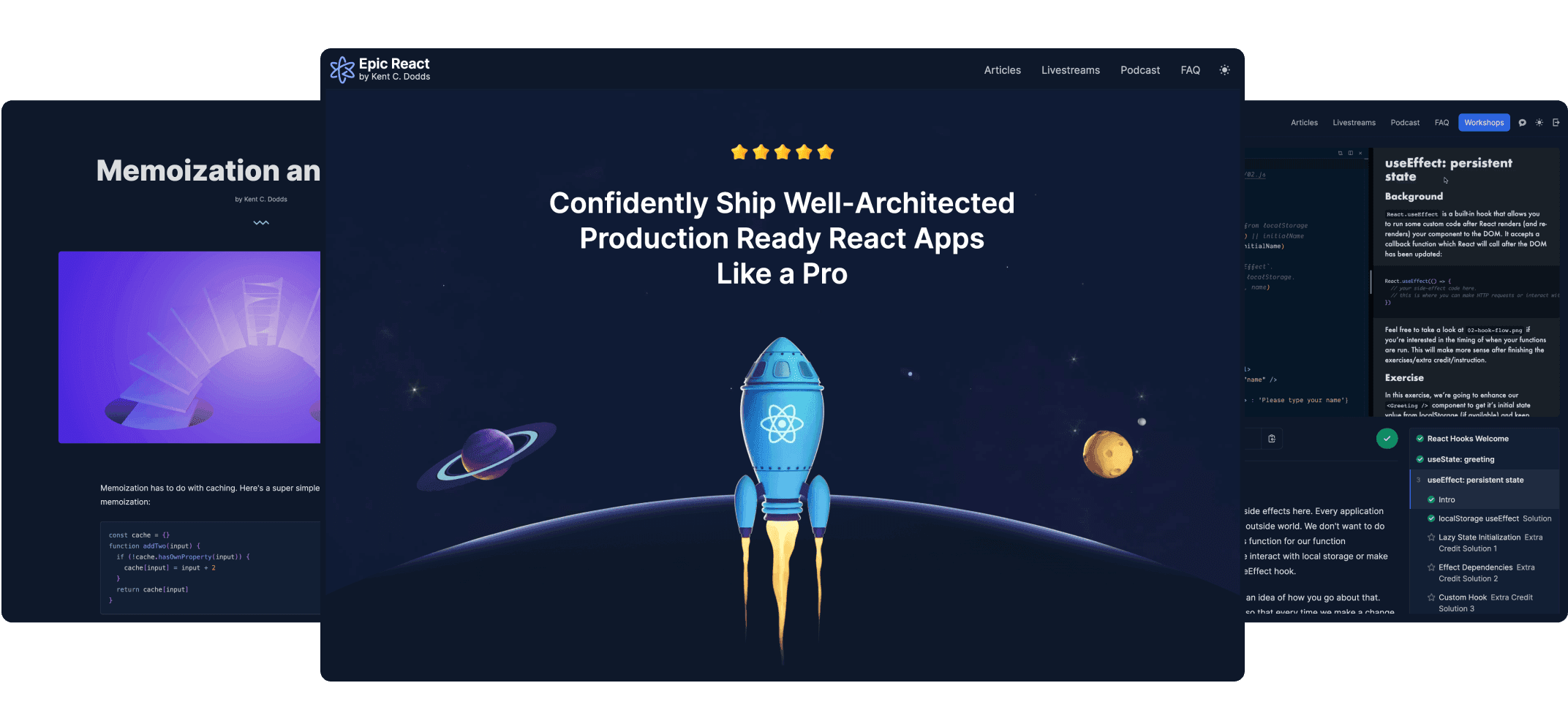1568x721 pixels.
Task: Expand the React Hooks Welcome section
Action: 1467,439
